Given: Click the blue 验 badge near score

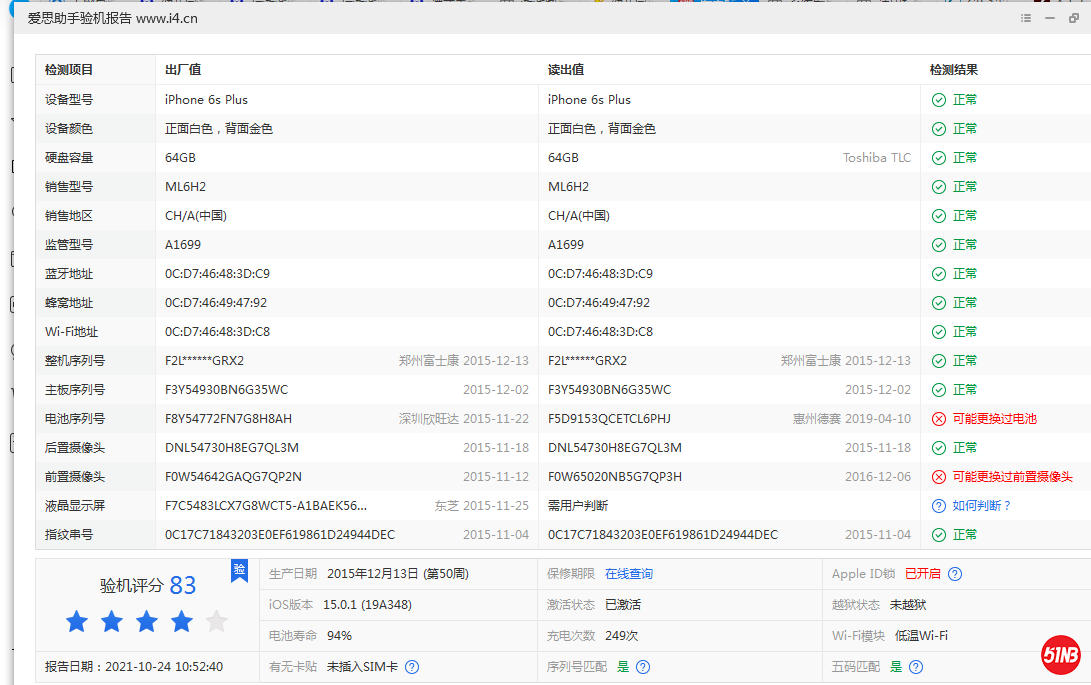Looking at the screenshot, I should [x=239, y=571].
